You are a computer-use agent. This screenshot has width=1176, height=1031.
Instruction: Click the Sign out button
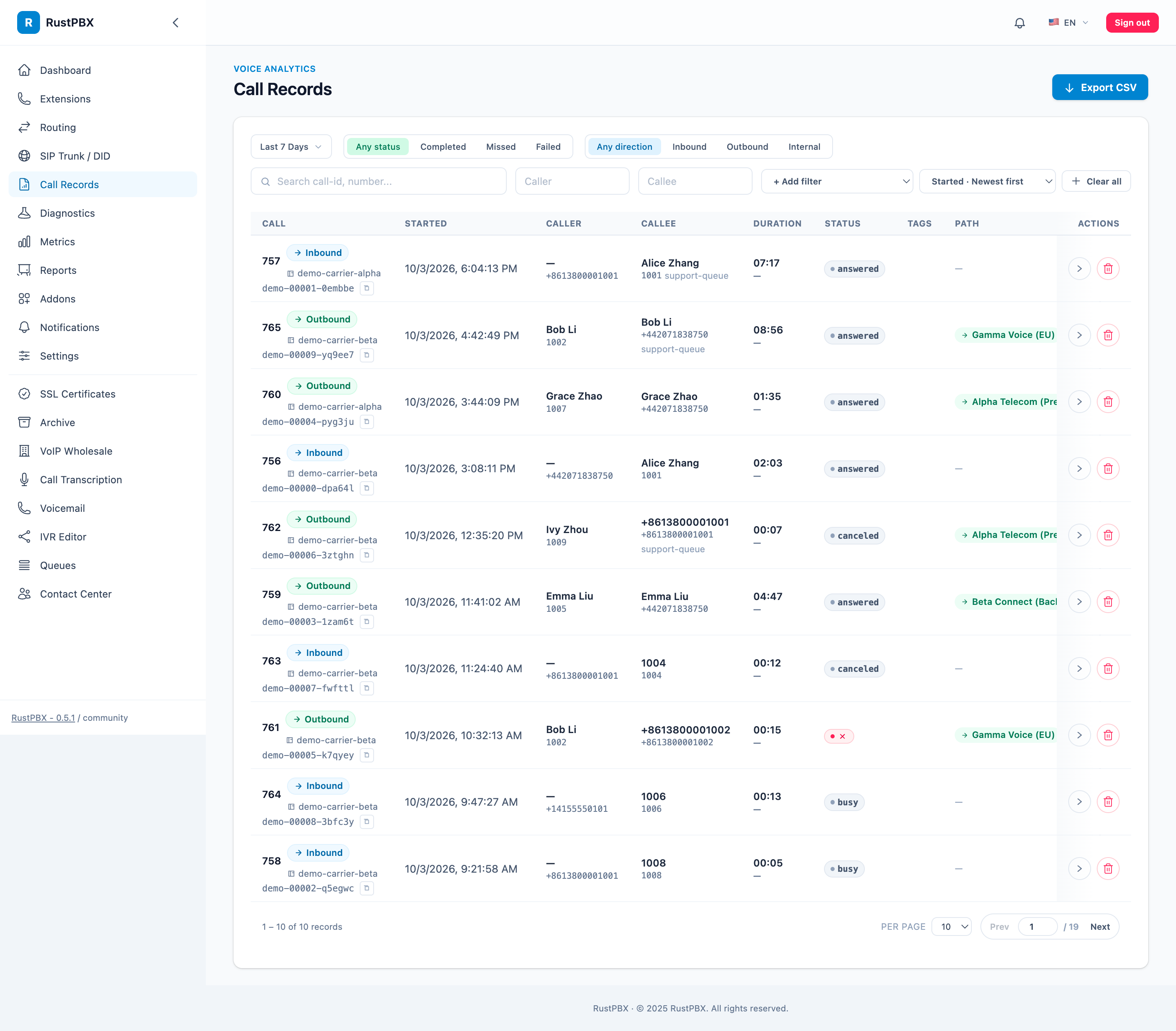1132,22
